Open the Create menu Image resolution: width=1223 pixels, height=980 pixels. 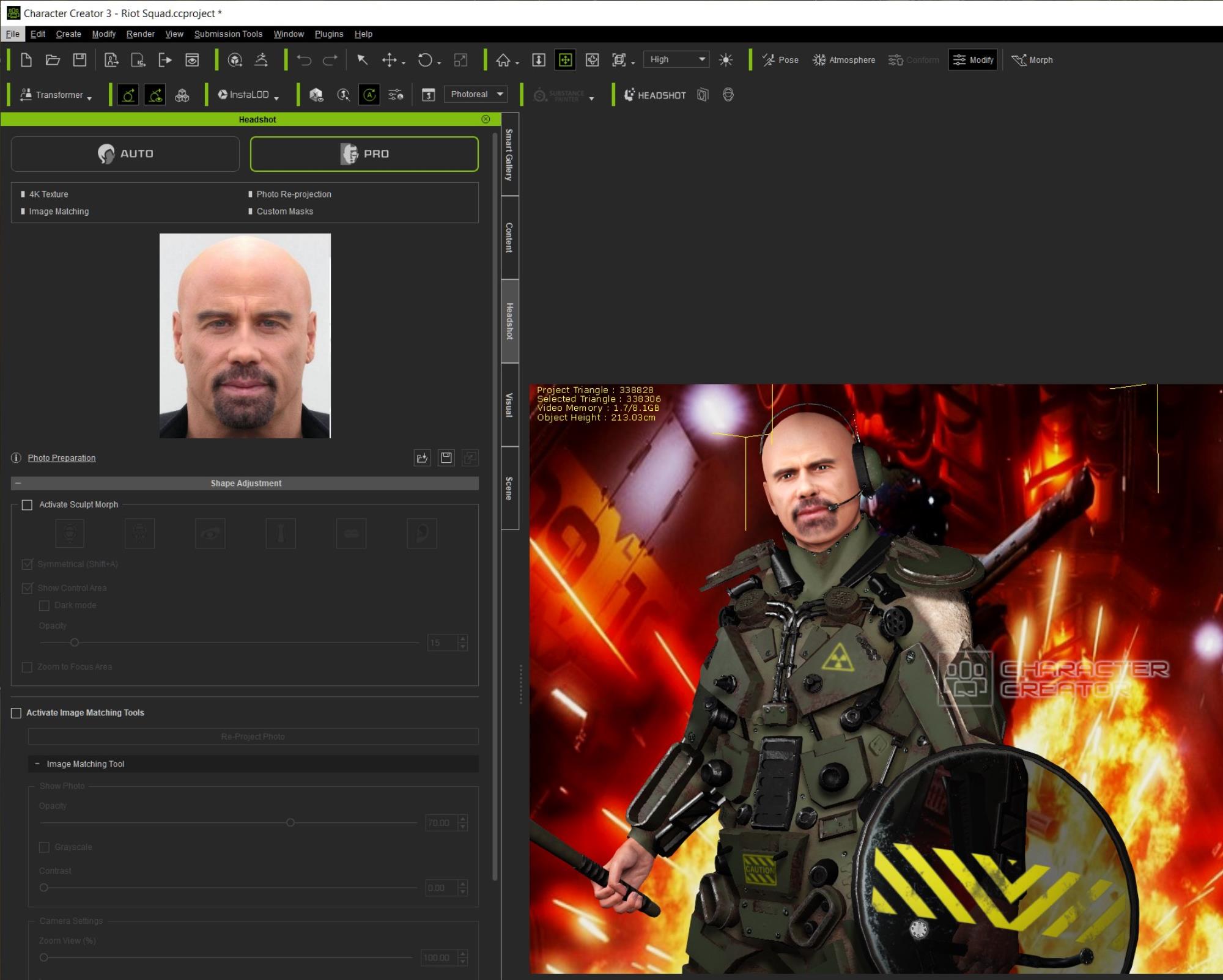click(x=68, y=34)
